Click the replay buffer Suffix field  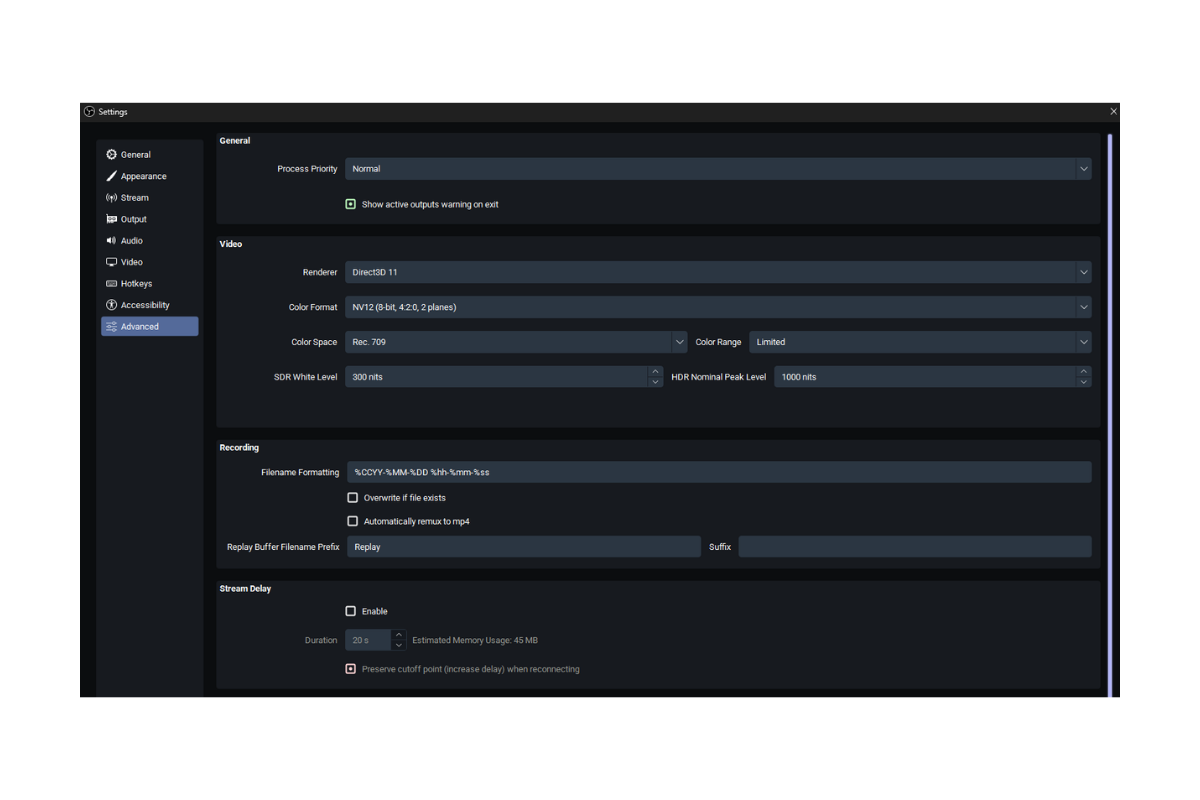pyautogui.click(x=915, y=547)
